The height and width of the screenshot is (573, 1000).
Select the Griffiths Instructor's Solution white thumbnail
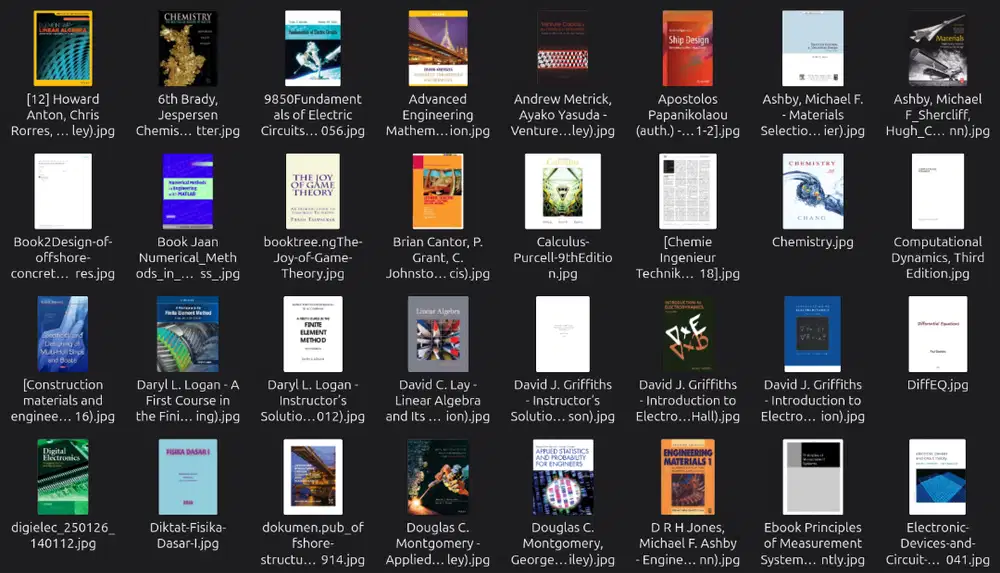tap(562, 334)
